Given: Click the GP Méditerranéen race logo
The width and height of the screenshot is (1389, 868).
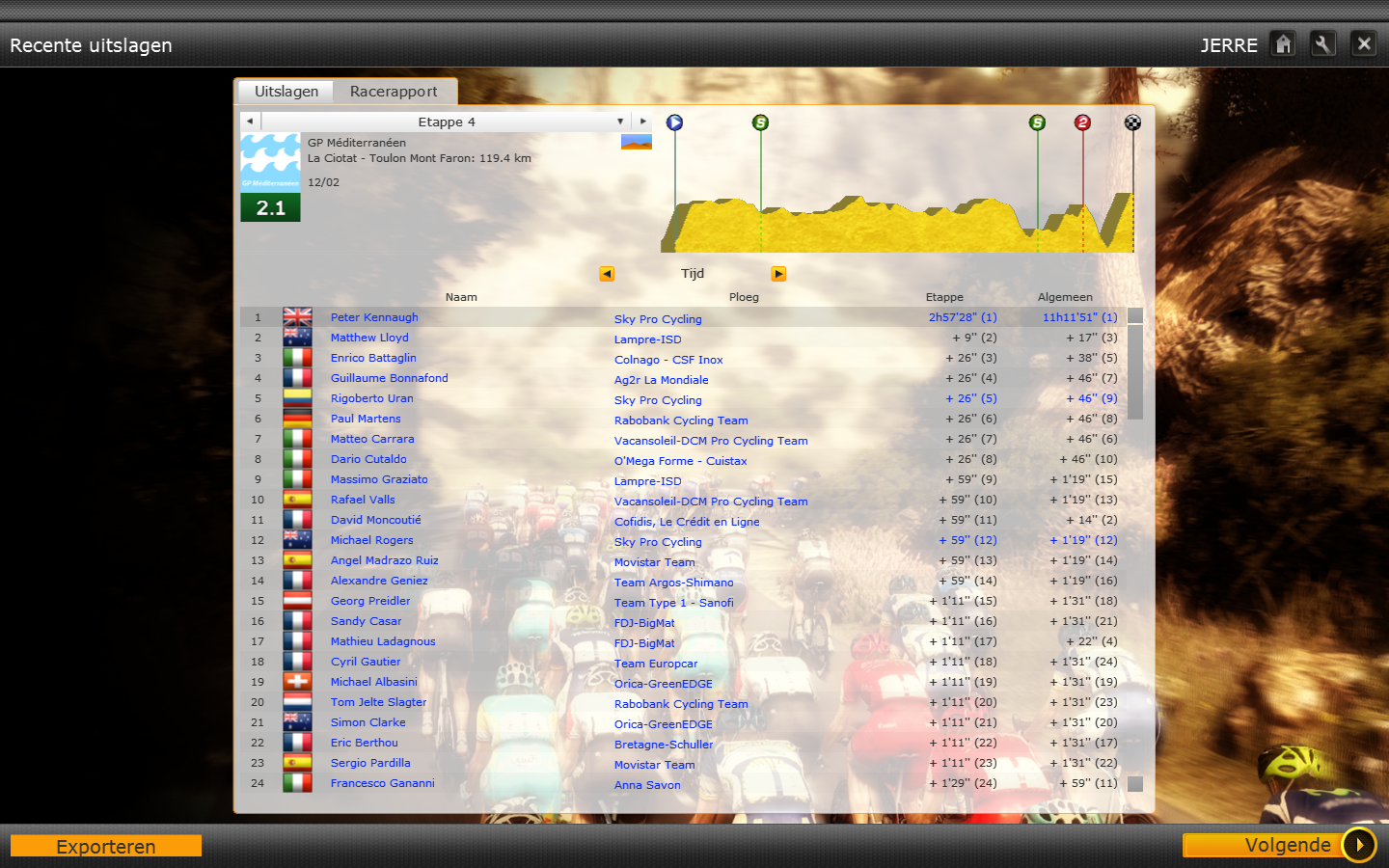Looking at the screenshot, I should tap(270, 163).
